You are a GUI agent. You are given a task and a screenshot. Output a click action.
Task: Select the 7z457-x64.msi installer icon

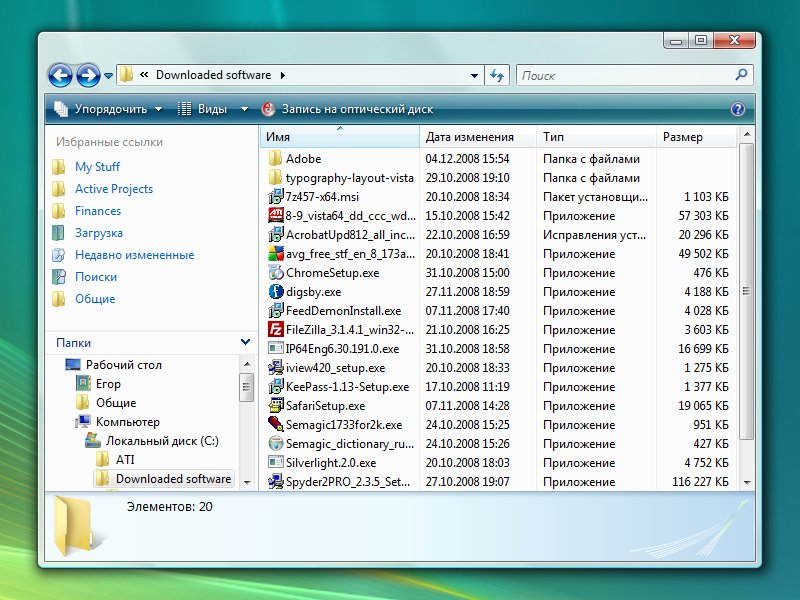click(x=276, y=196)
